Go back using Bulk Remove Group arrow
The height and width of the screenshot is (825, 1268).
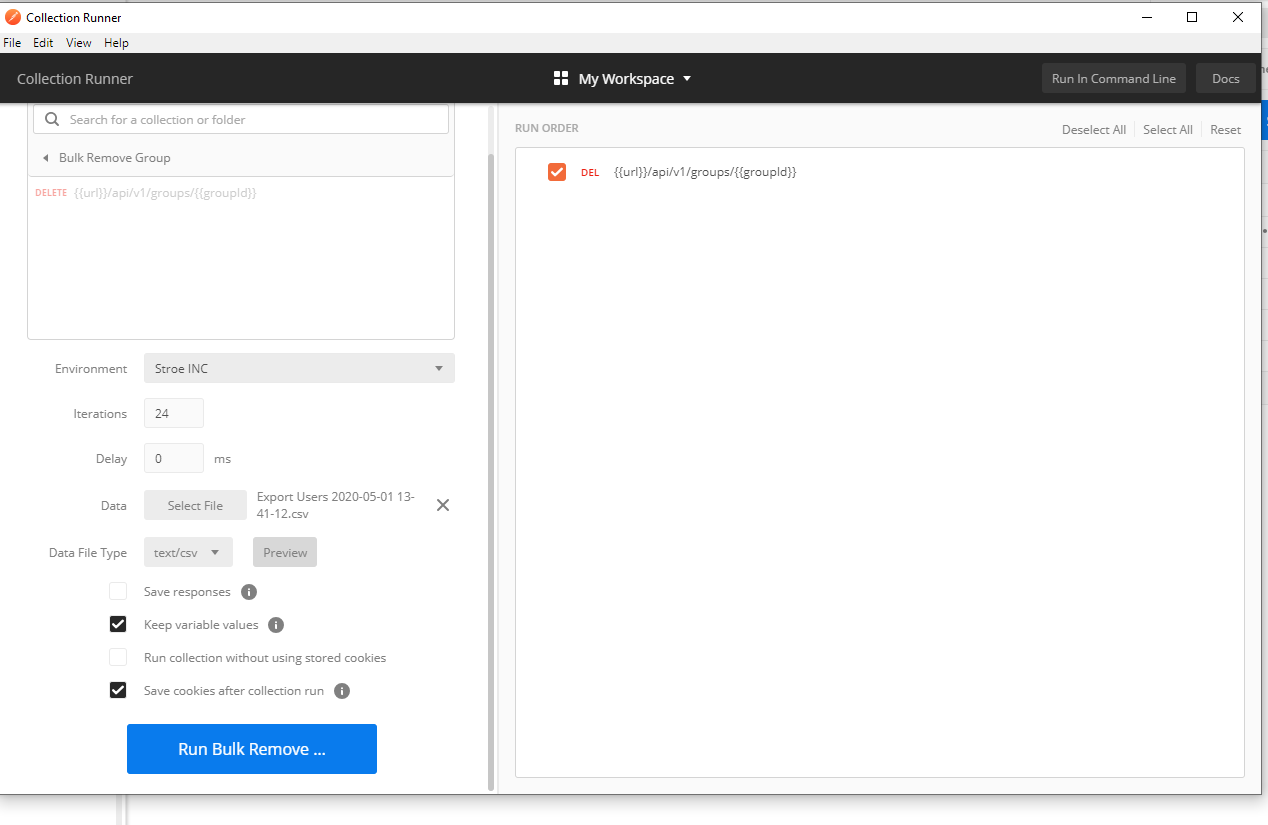click(x=46, y=158)
